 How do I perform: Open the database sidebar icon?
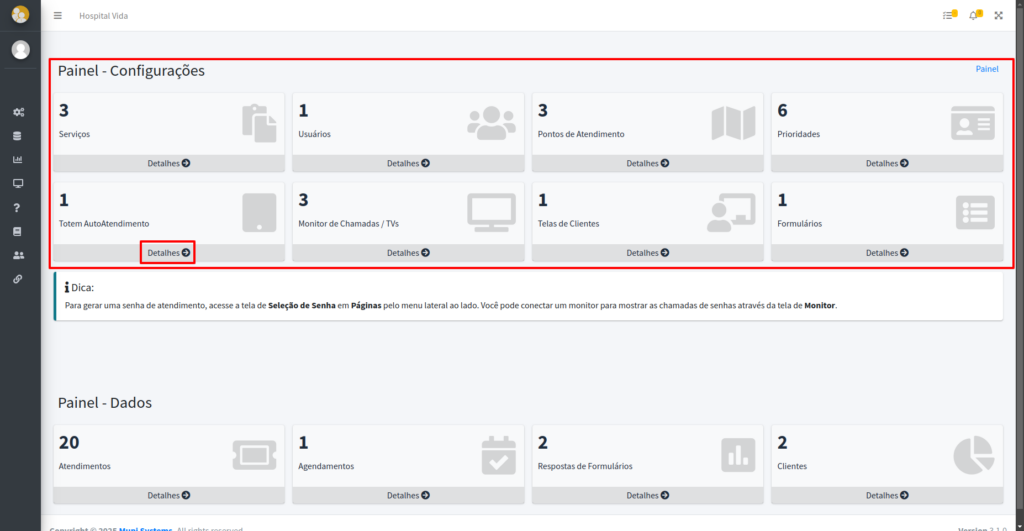pos(18,136)
